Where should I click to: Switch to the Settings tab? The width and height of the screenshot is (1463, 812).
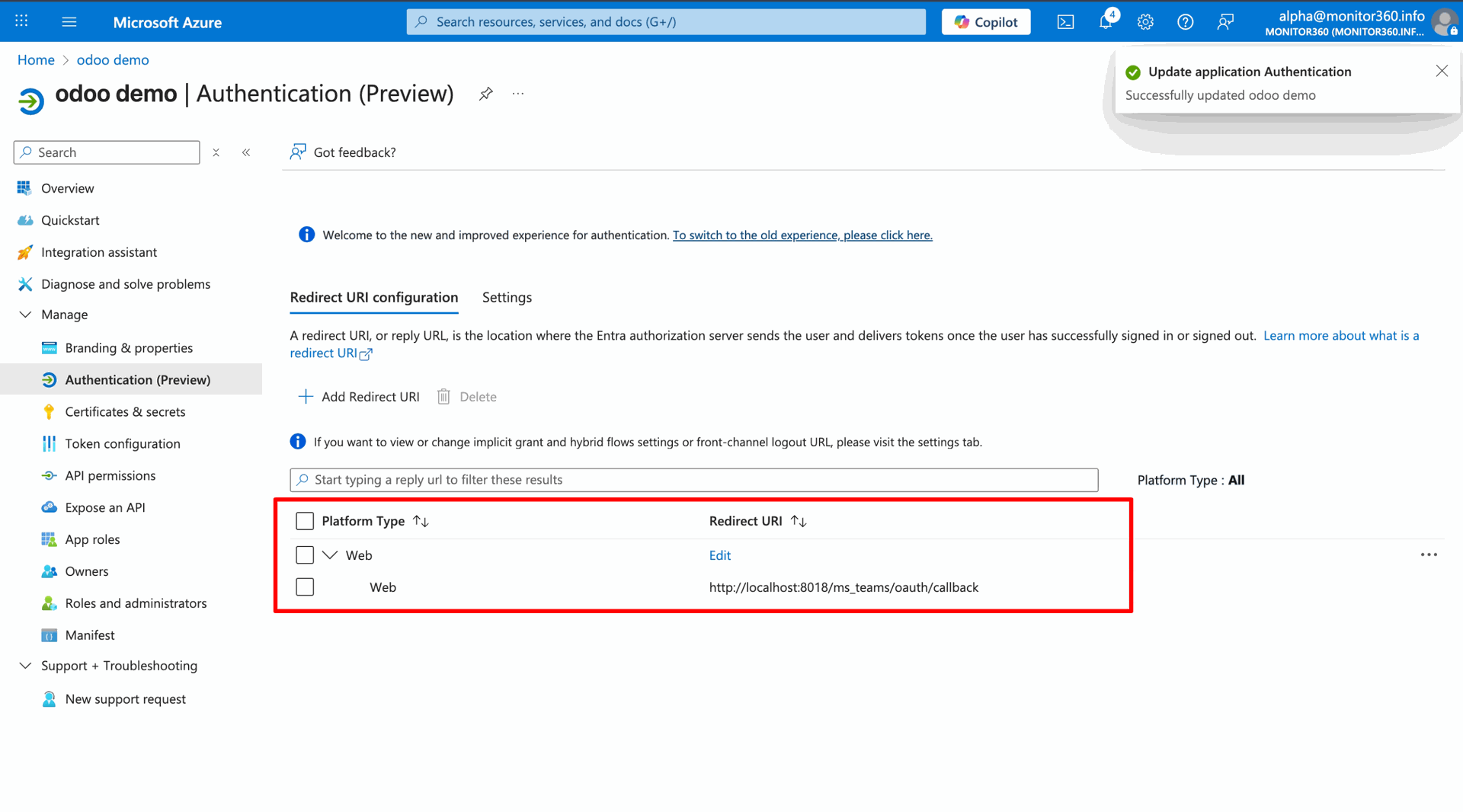click(x=507, y=298)
